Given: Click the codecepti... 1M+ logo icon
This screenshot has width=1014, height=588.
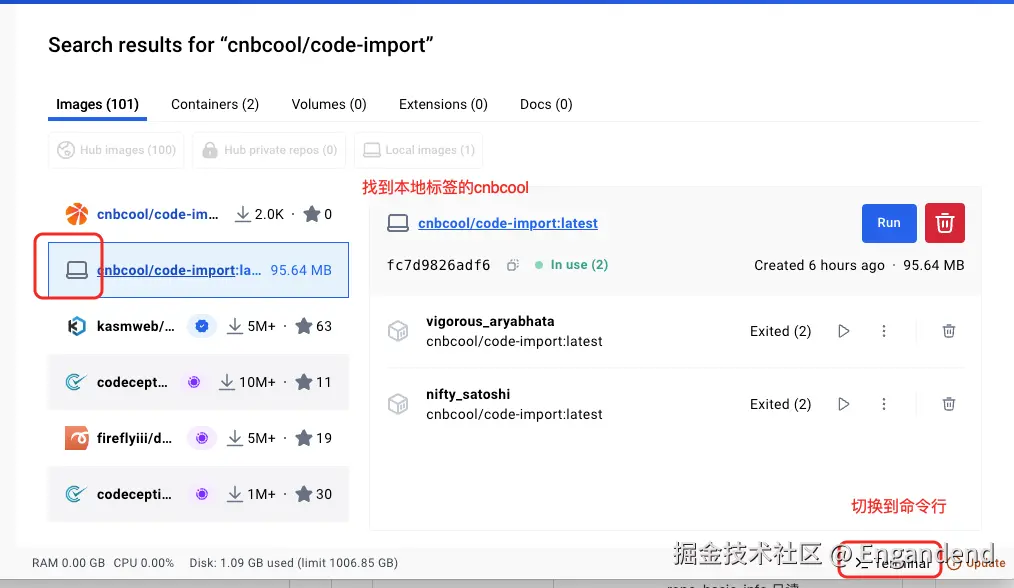Looking at the screenshot, I should (x=76, y=494).
